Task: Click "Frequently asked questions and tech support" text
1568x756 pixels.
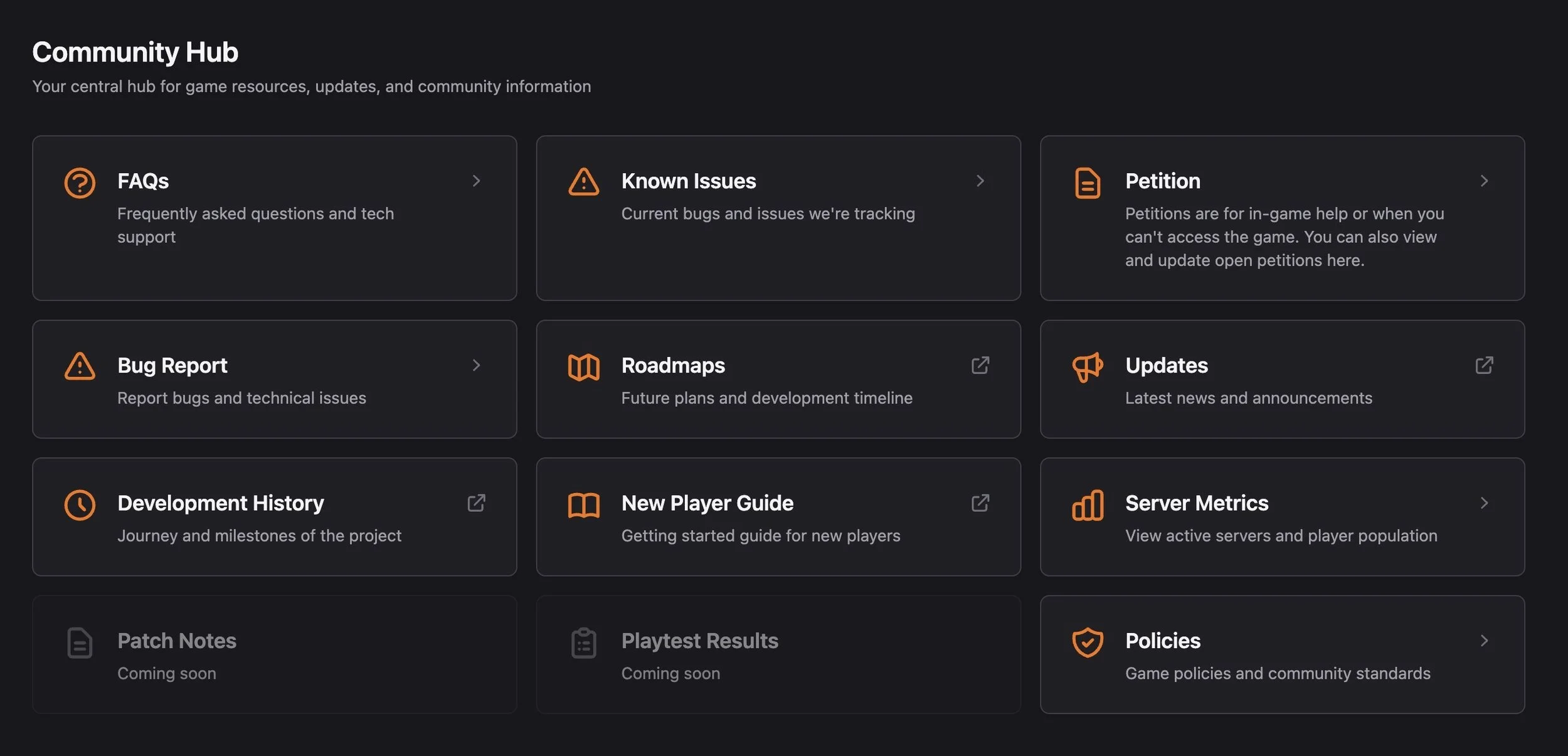Action: click(x=255, y=225)
